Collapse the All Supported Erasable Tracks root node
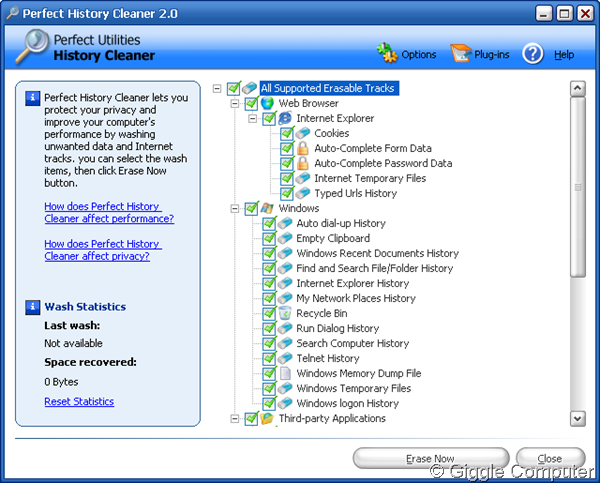 coord(217,89)
